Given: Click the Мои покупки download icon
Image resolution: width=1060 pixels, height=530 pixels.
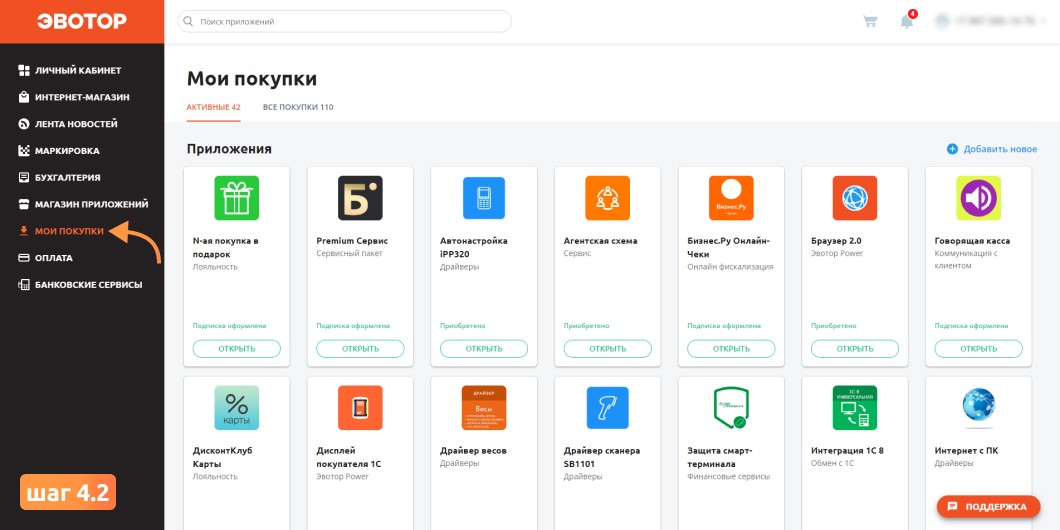Looking at the screenshot, I should pos(24,231).
